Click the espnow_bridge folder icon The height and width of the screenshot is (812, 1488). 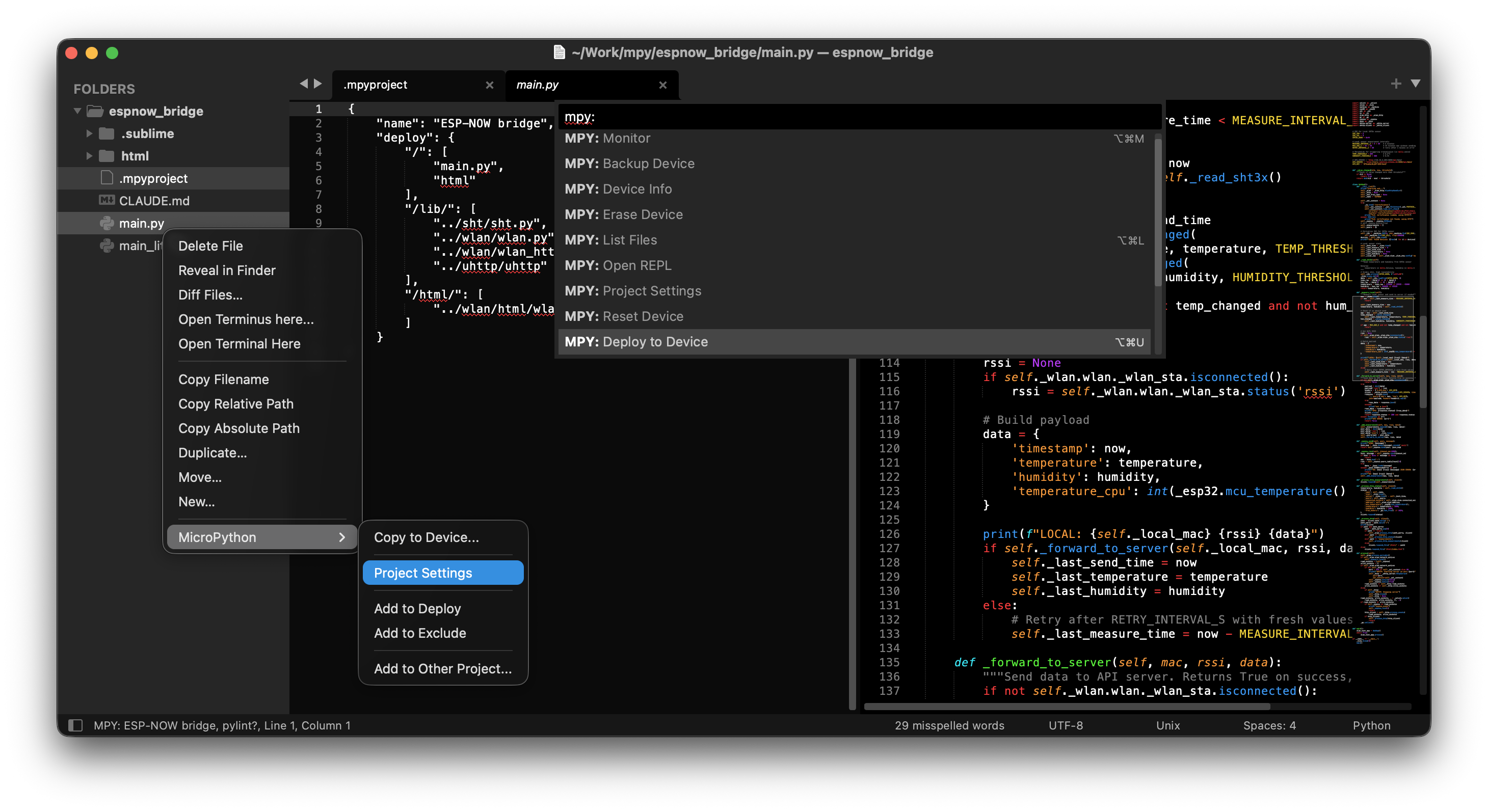[x=94, y=111]
